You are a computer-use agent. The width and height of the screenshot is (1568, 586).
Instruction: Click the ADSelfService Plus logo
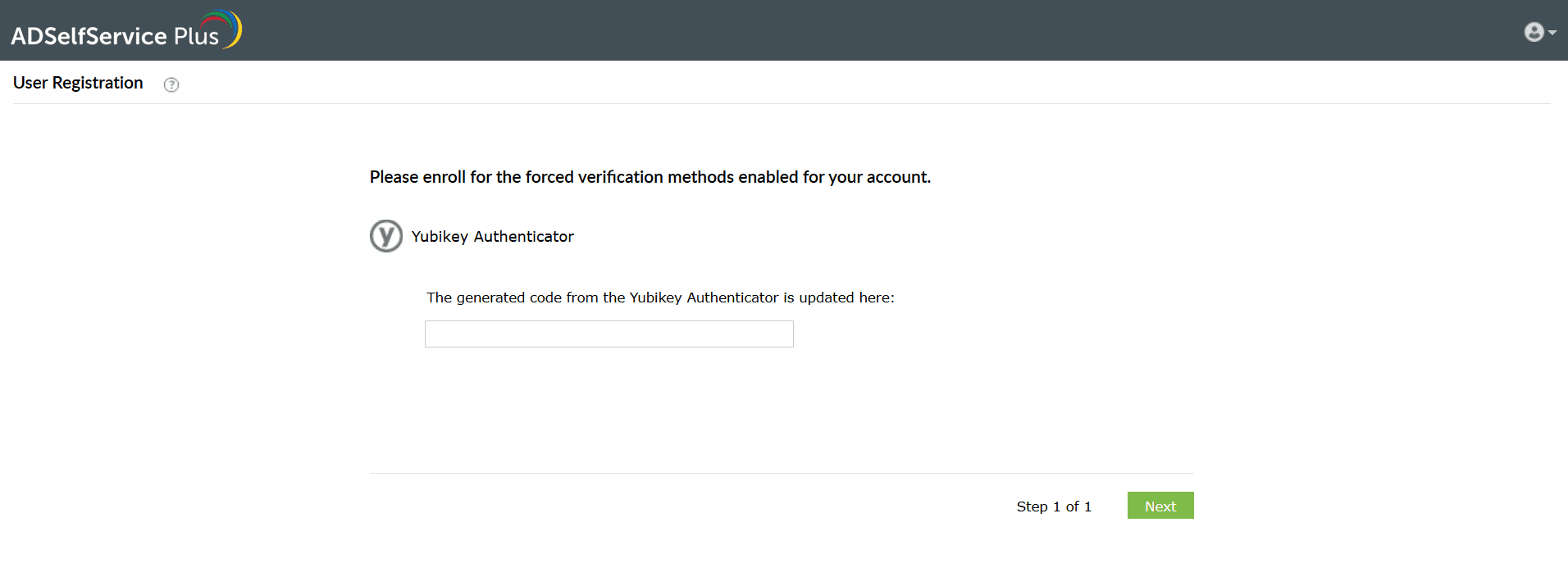click(123, 30)
